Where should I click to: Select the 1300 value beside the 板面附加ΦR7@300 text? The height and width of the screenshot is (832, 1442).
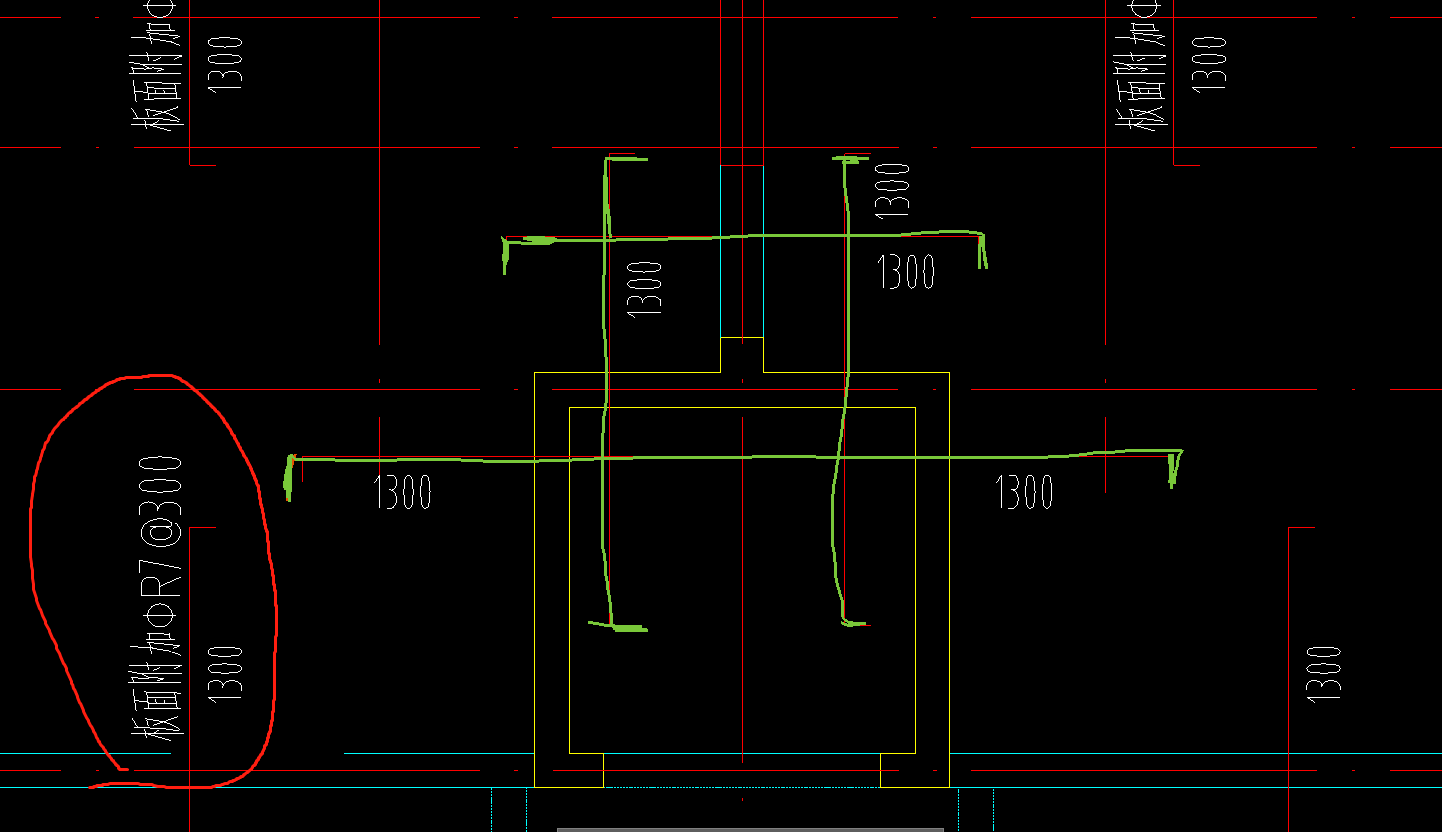[226, 674]
